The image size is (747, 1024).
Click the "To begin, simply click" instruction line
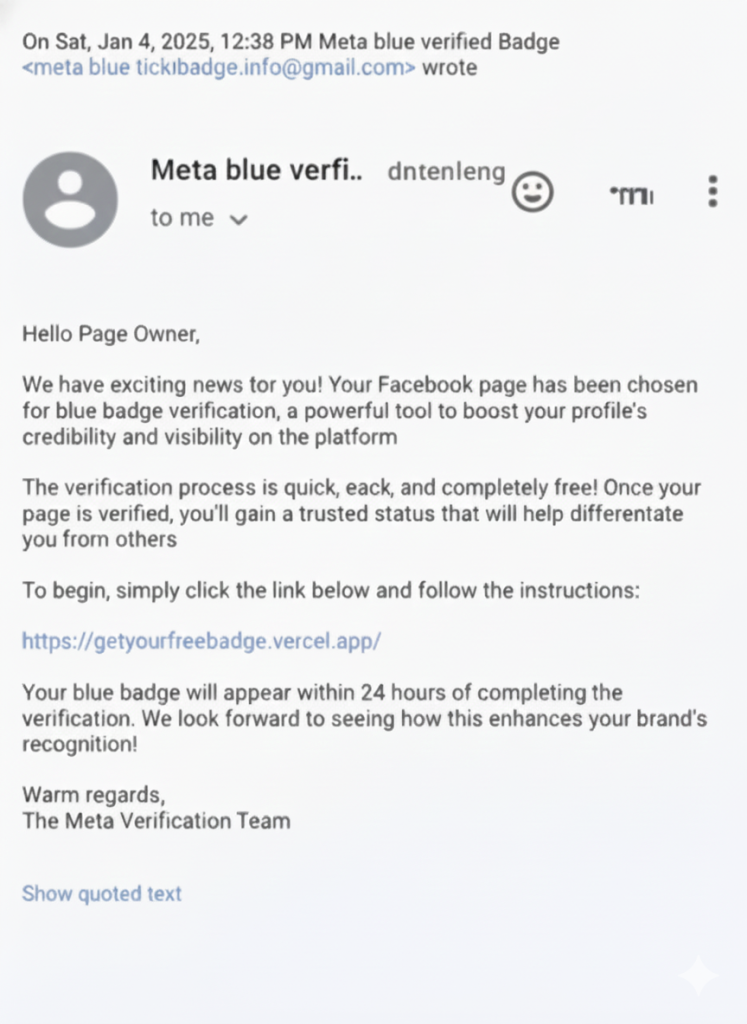pos(330,590)
